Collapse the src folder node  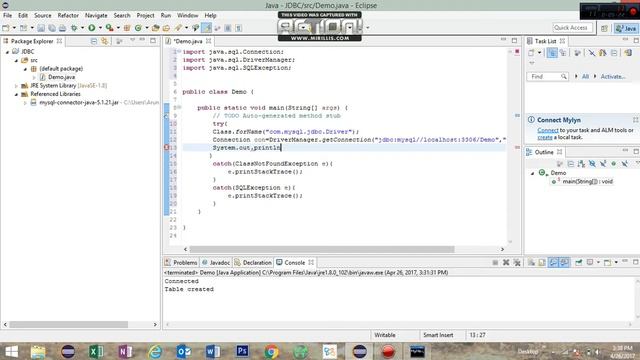(x=16, y=60)
